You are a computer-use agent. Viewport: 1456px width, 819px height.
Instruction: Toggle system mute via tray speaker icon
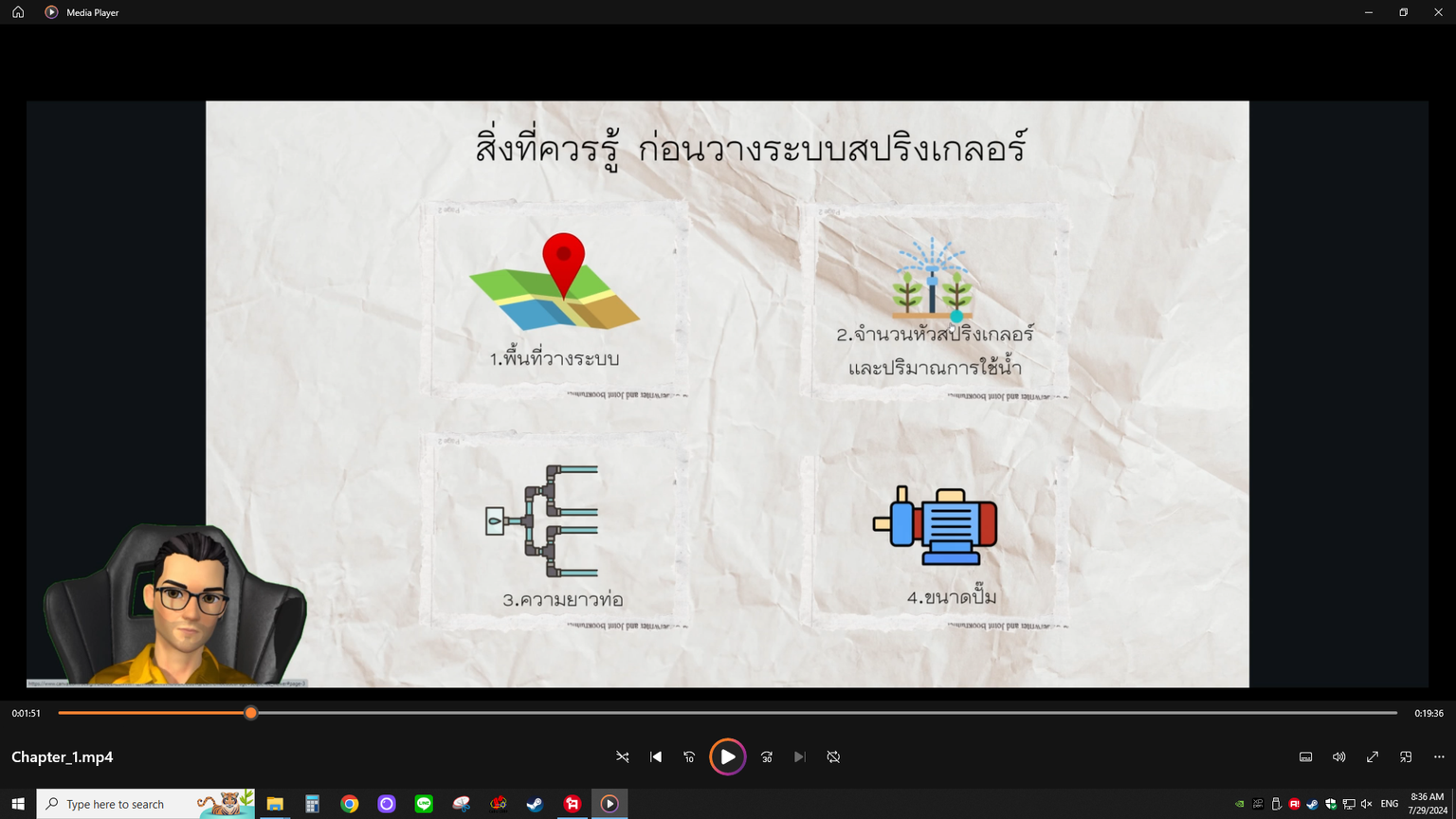[1366, 804]
